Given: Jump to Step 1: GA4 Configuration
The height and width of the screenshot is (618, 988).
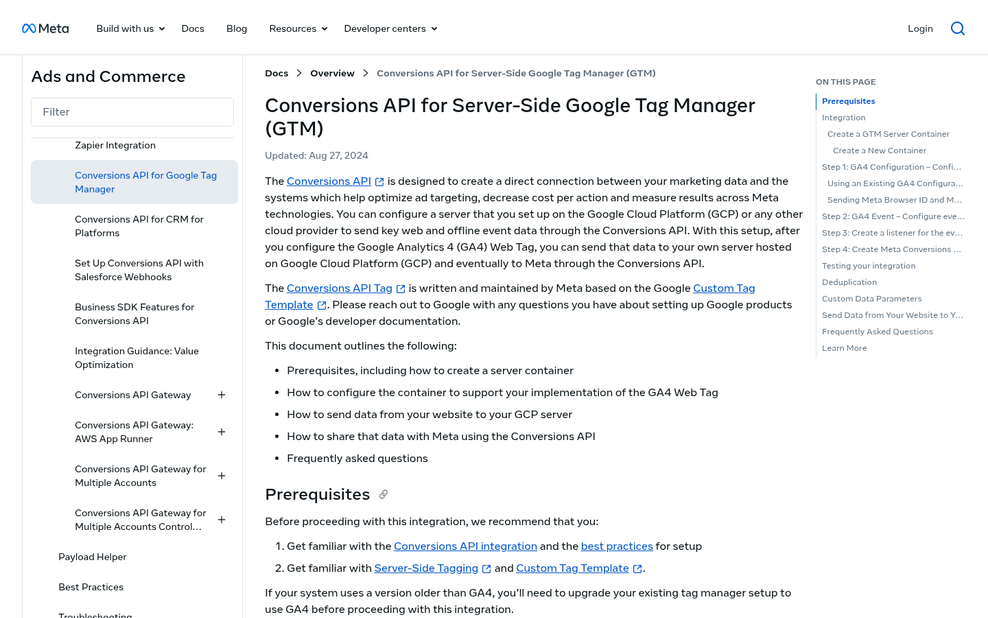Looking at the screenshot, I should coord(892,167).
